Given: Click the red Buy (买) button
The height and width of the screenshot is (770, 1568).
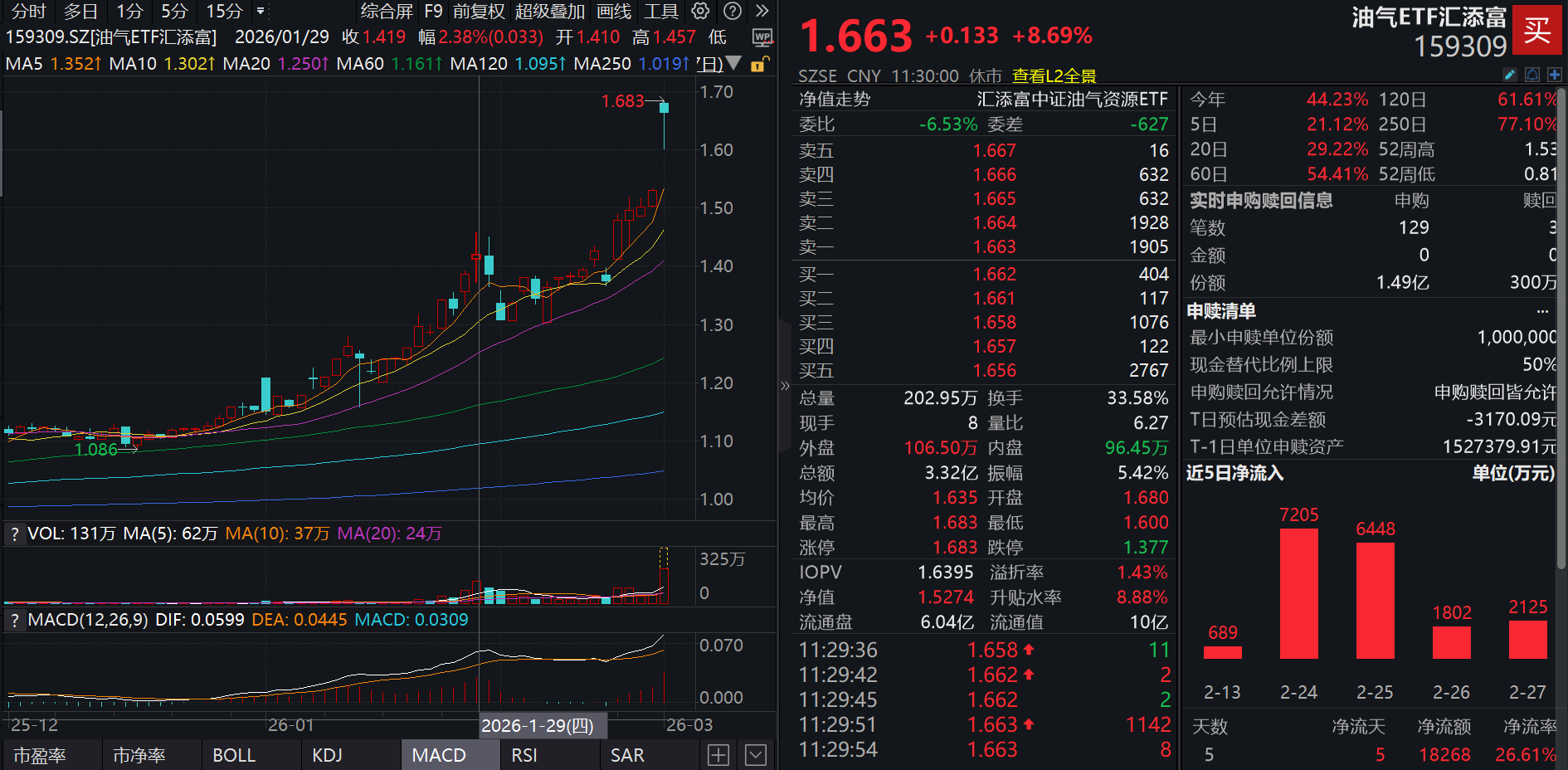Looking at the screenshot, I should 1537,30.
